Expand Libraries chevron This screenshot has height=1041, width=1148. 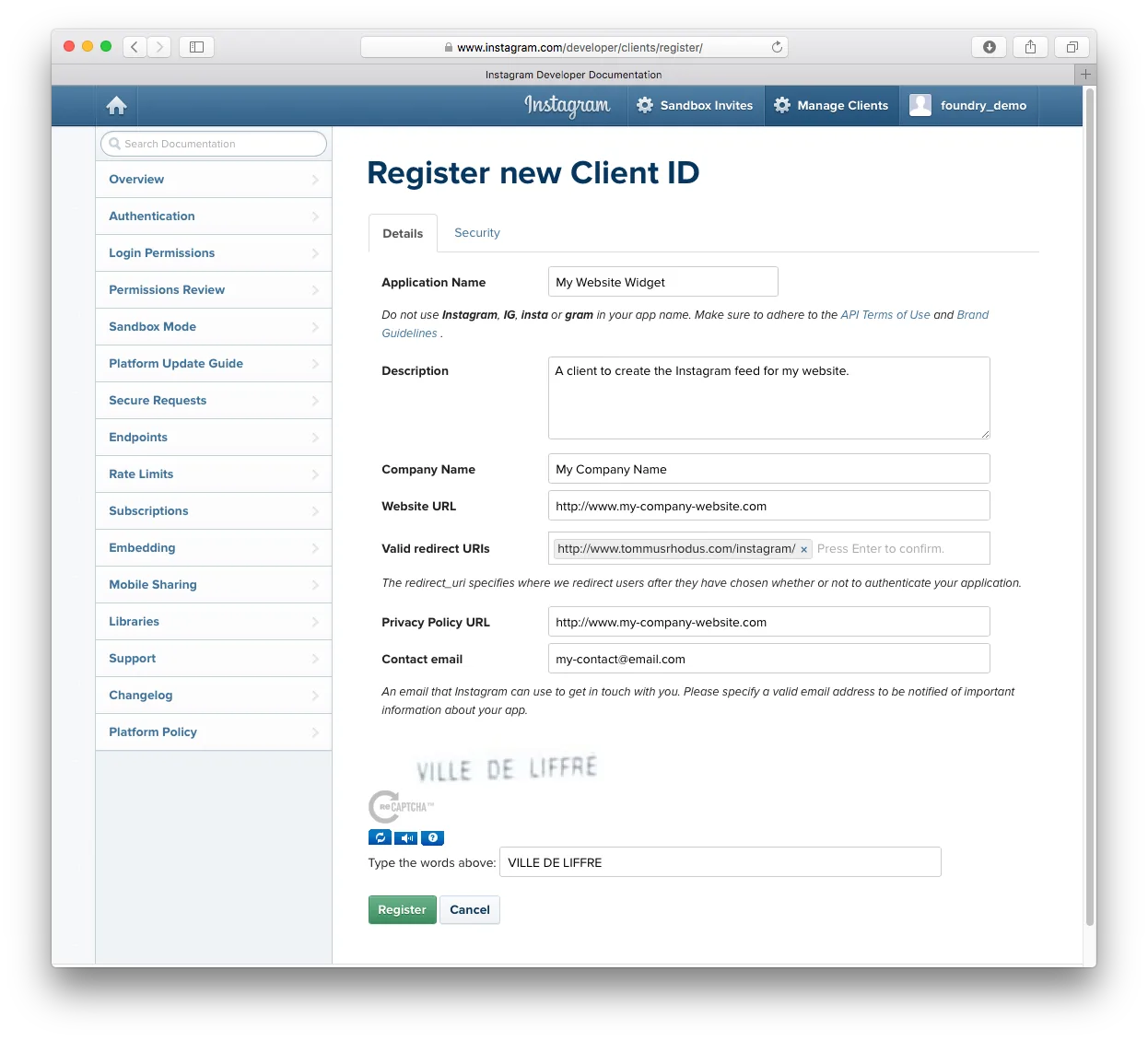point(315,622)
